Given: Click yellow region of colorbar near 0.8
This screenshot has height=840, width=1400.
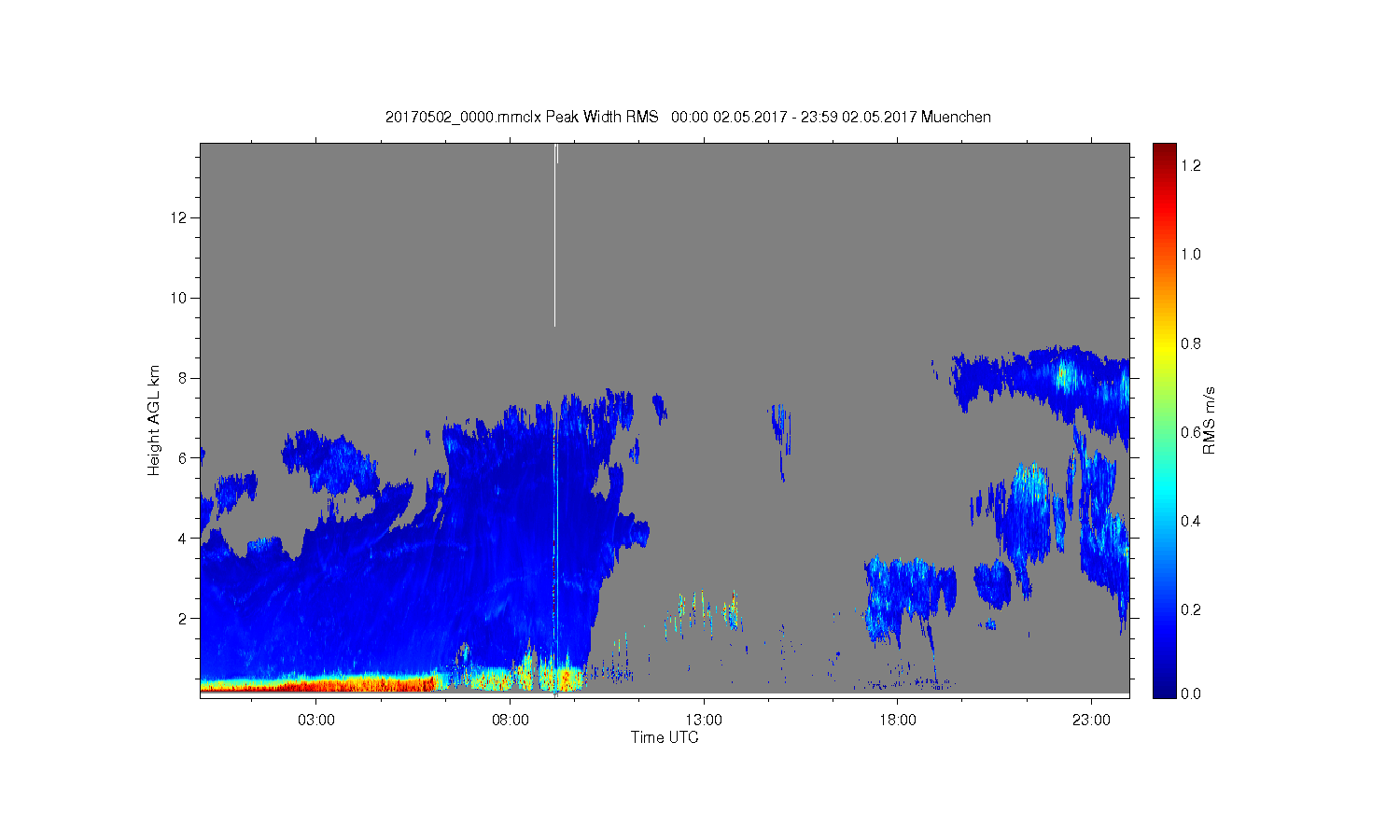Looking at the screenshot, I should [1164, 343].
